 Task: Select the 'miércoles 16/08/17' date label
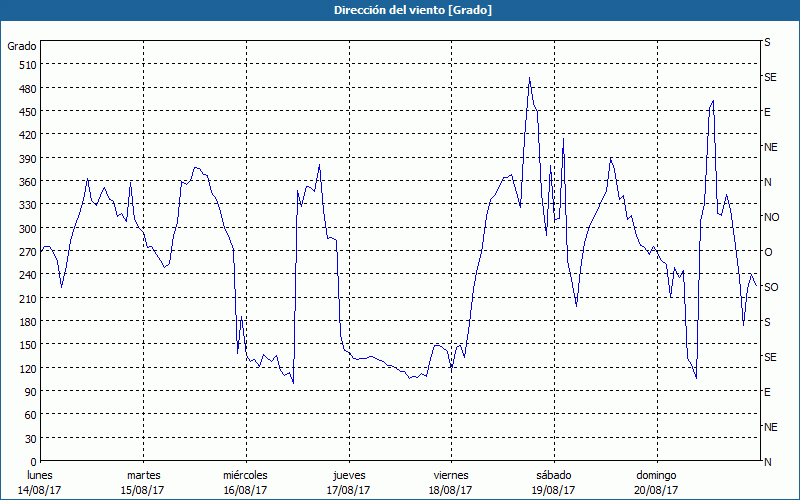point(245,482)
